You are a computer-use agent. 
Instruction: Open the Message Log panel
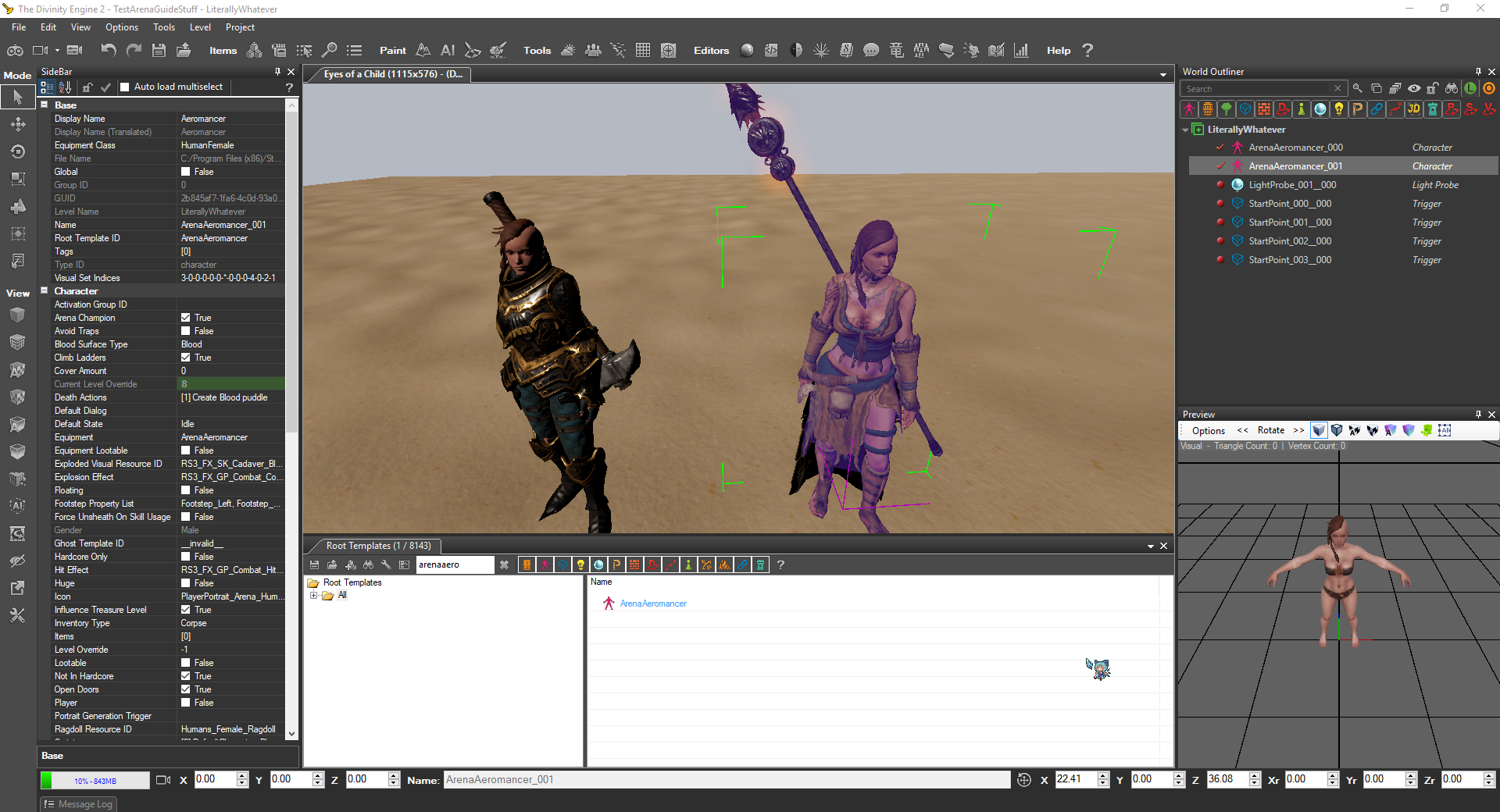[79, 804]
